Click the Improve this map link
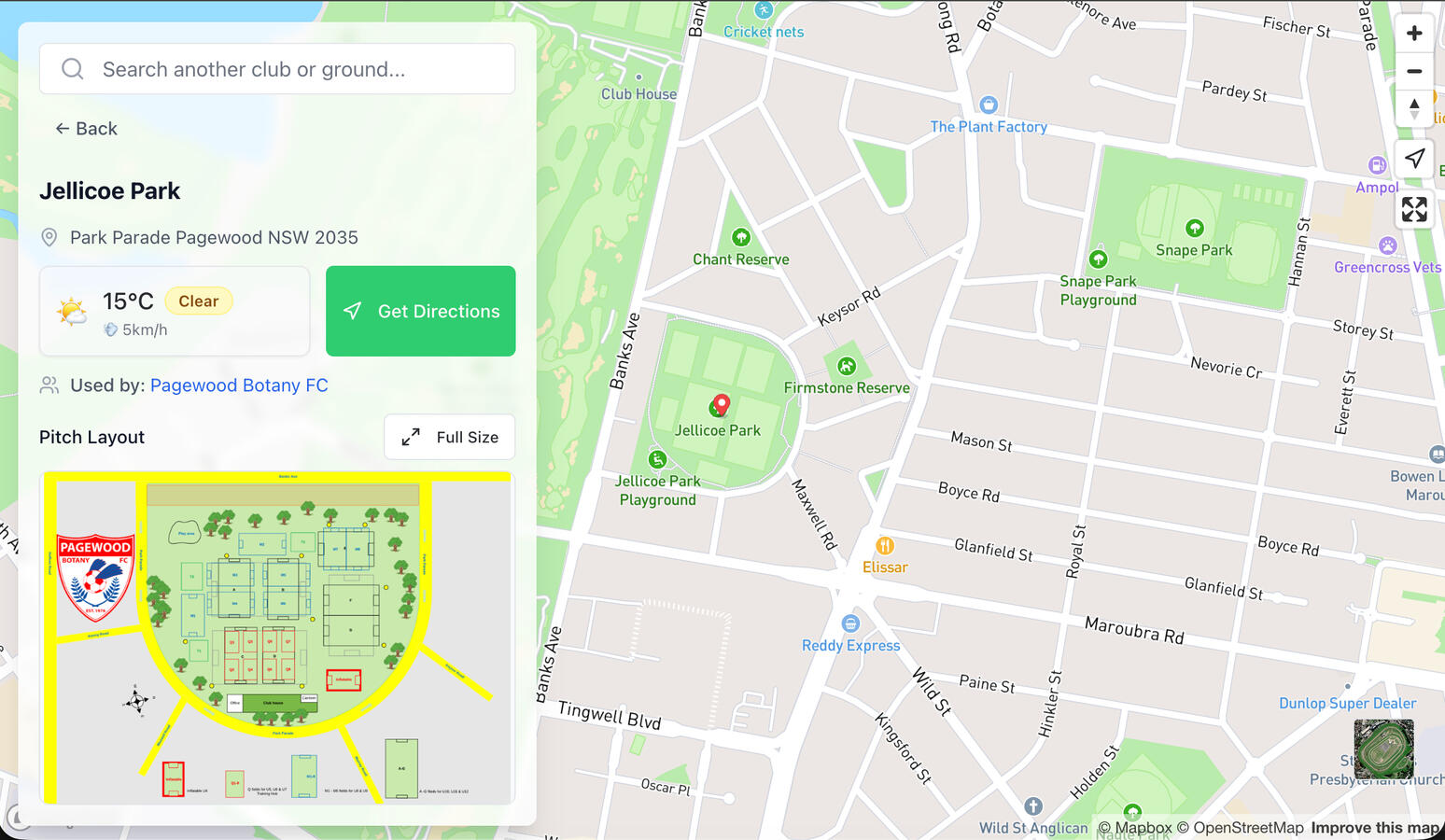This screenshot has height=840, width=1445. (x=1376, y=828)
